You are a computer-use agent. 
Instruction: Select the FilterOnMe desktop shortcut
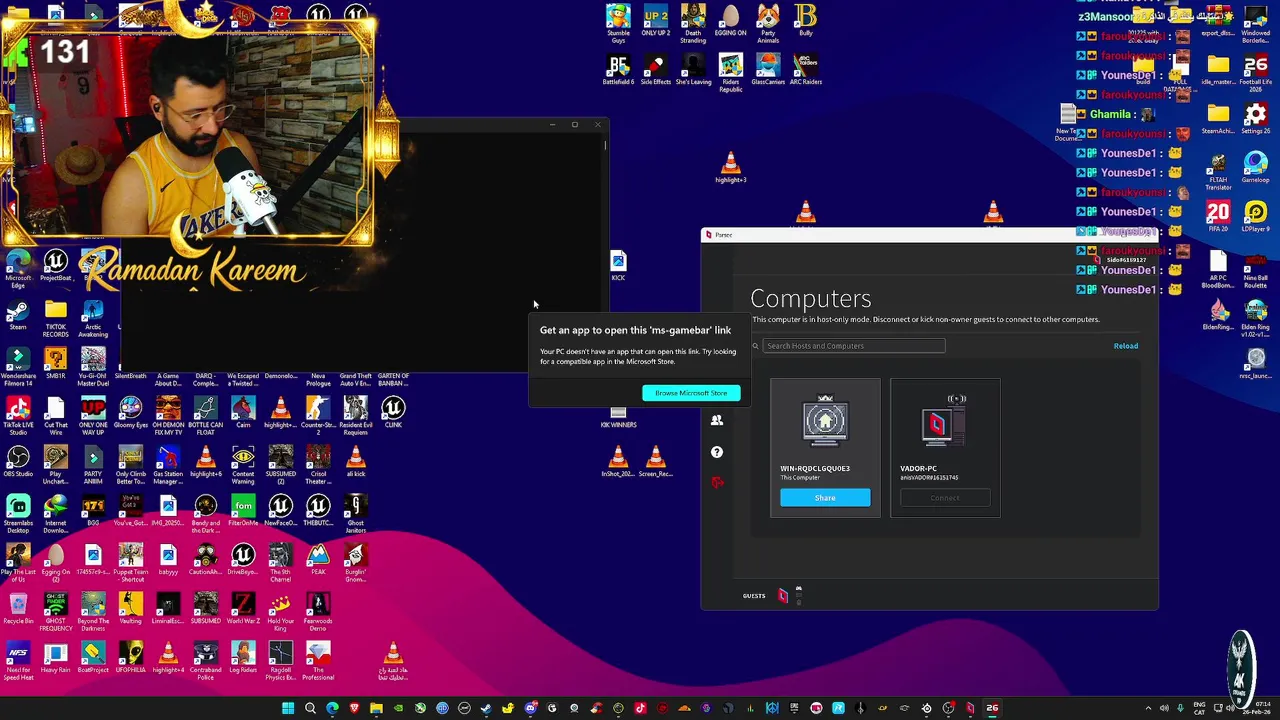(243, 511)
